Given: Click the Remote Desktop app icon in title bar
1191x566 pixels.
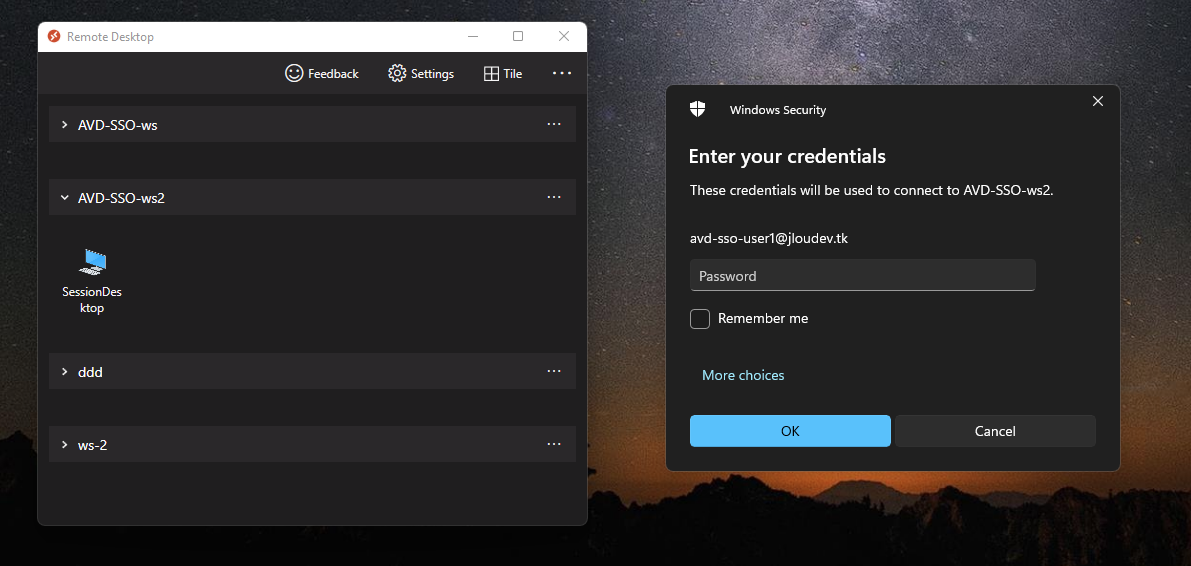Looking at the screenshot, I should point(54,36).
